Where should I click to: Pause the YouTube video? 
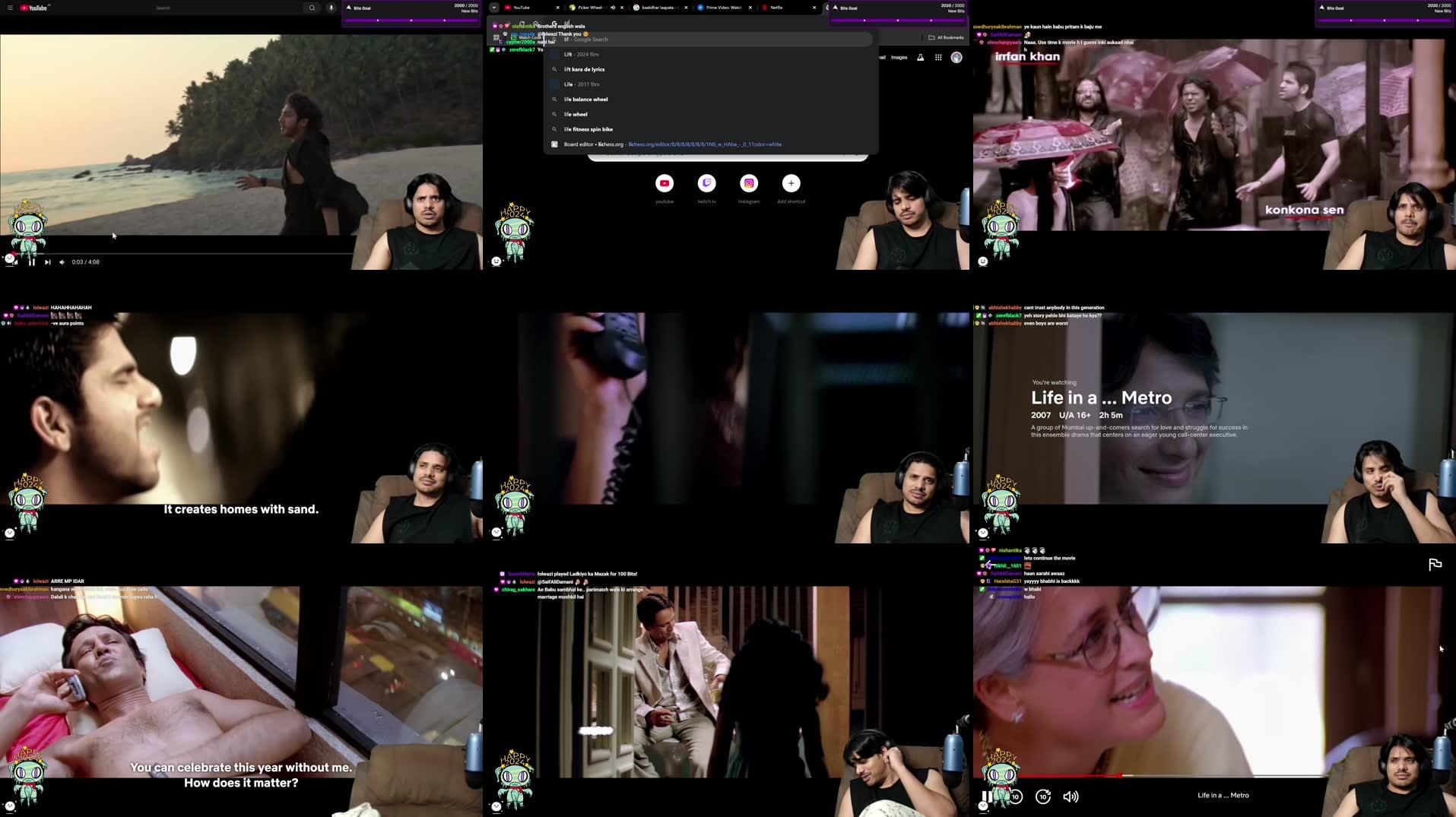(31, 262)
